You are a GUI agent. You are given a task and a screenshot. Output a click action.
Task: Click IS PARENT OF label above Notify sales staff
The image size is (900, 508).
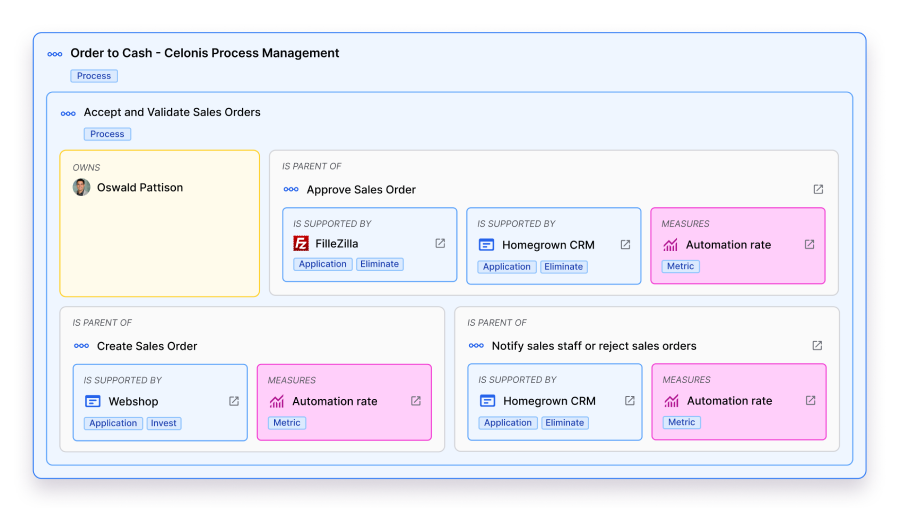[497, 323]
